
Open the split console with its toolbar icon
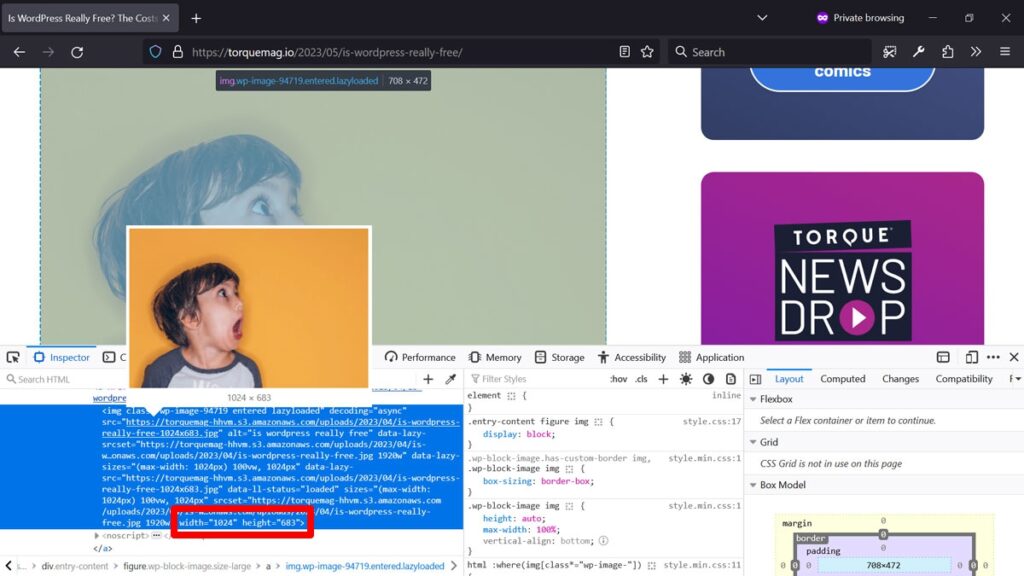942,357
